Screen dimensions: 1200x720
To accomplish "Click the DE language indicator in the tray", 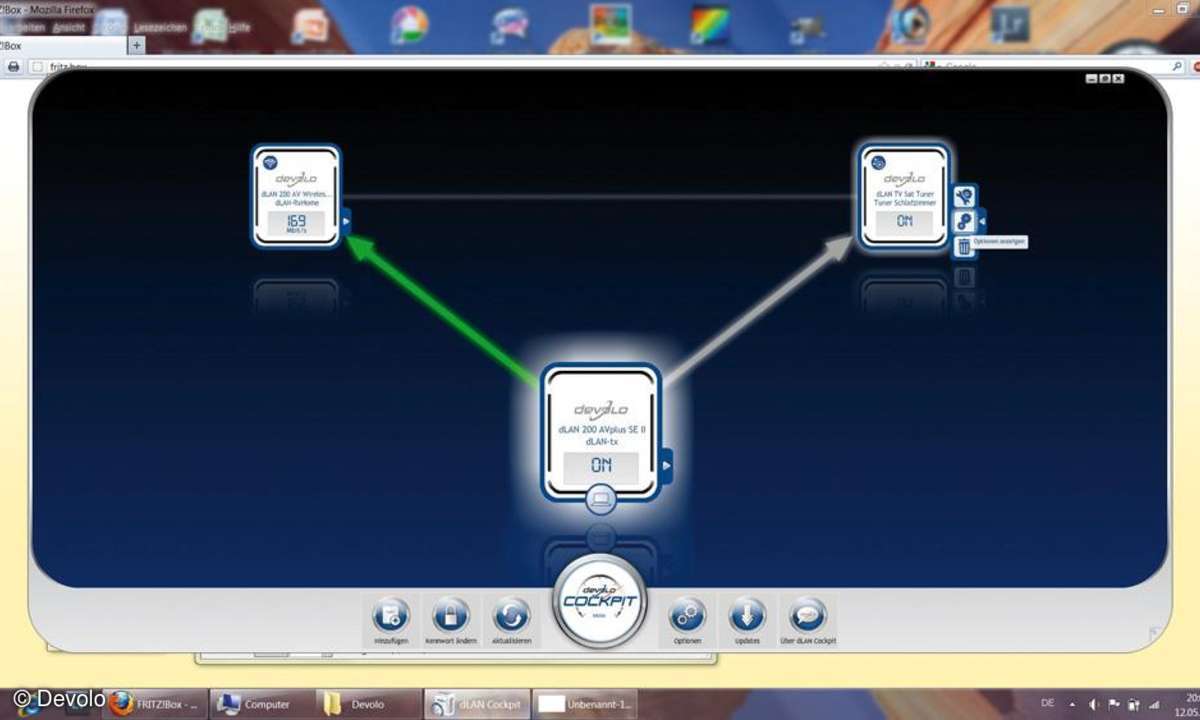I will (x=1047, y=703).
